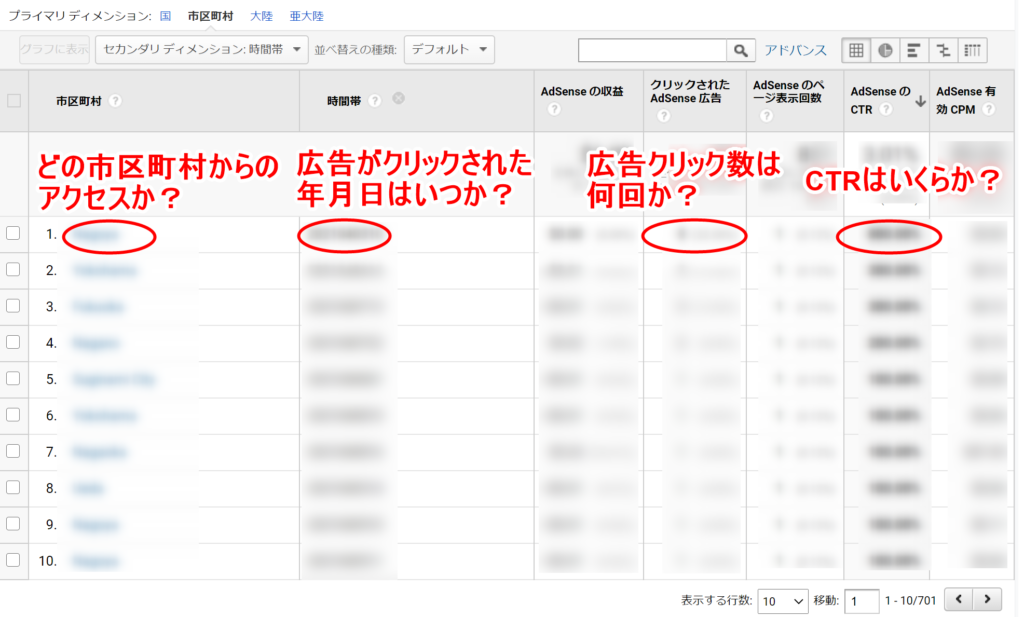Click the table search input field

(652, 50)
